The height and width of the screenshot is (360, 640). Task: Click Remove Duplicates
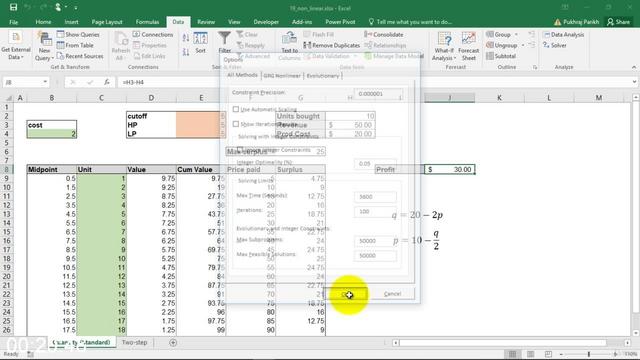pyautogui.click(x=332, y=45)
